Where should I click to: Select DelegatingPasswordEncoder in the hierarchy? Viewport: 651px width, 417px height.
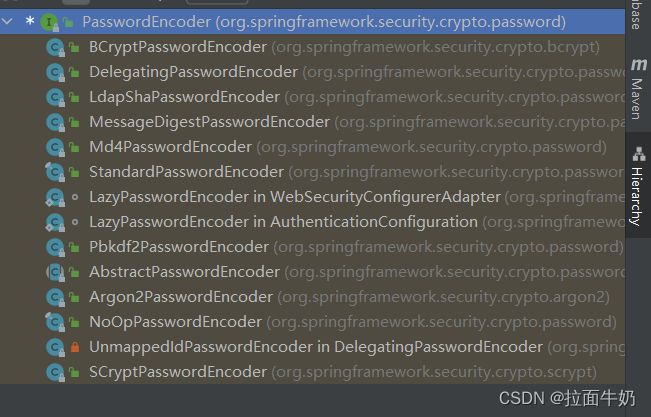312,72
